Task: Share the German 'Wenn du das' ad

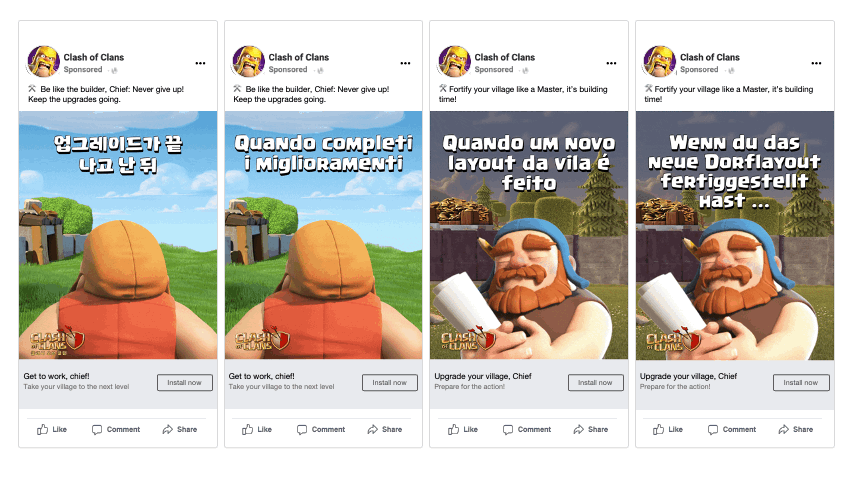Action: 795,429
